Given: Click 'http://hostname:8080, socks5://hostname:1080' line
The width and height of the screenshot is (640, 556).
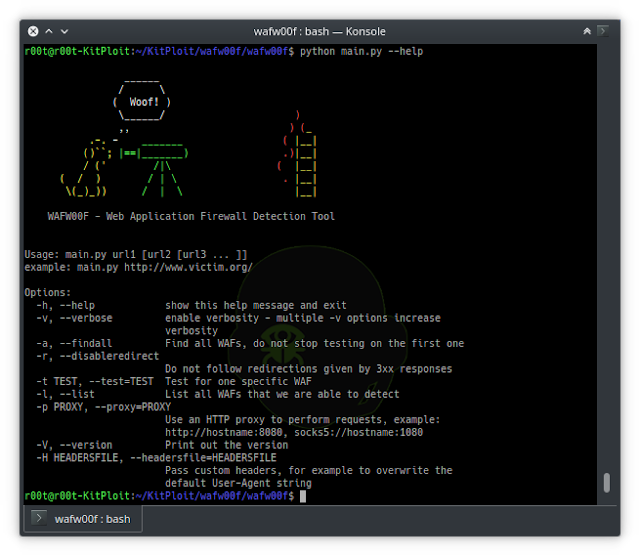Looking at the screenshot, I should (294, 432).
